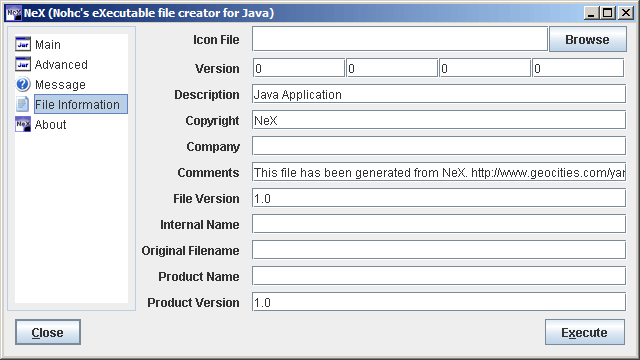640x360 pixels.
Task: Open the Main section
Action: pos(48,44)
